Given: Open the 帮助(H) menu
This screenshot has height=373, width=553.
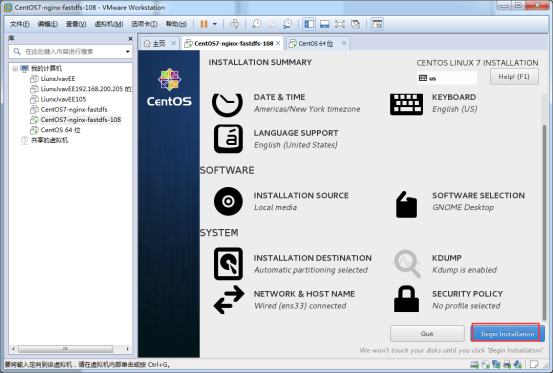Looking at the screenshot, I should pyautogui.click(x=176, y=24).
